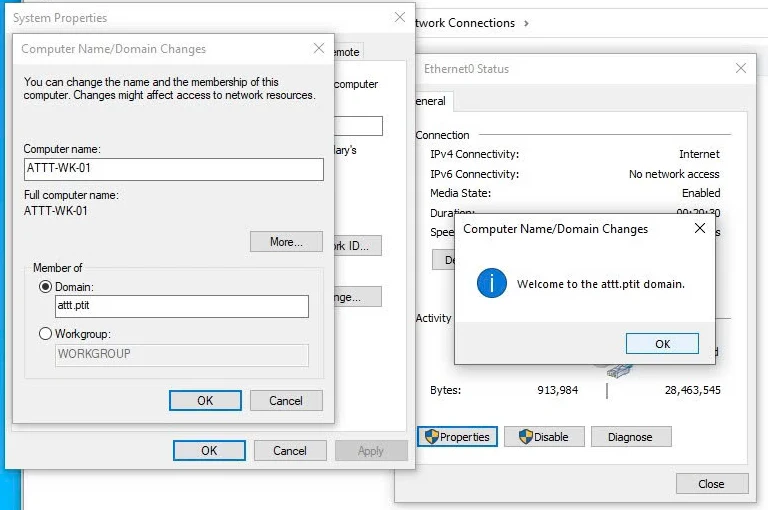Click Diagnose in Ethernet0 Status window

631,437
